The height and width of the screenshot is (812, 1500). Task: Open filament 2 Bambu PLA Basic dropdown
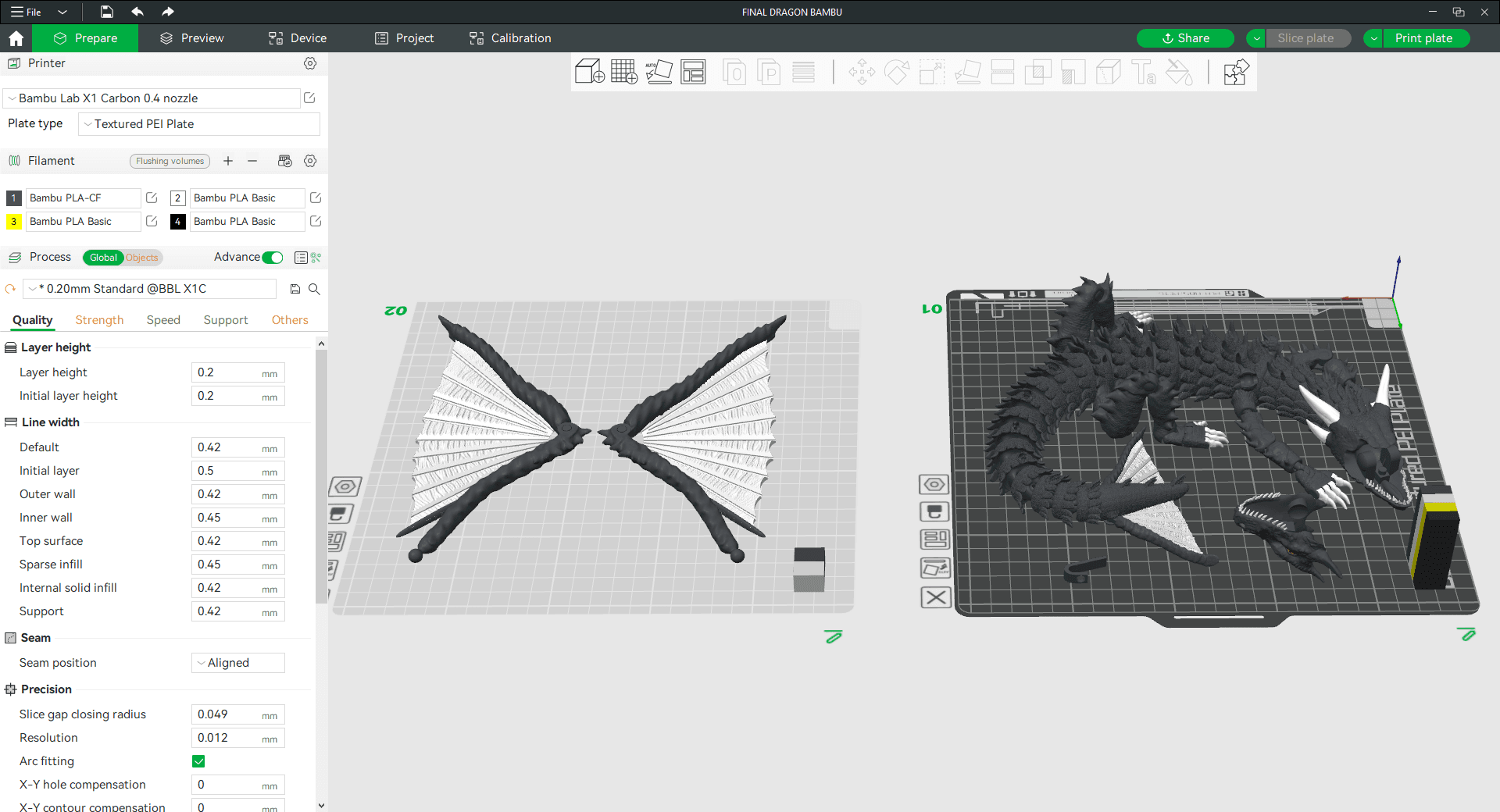(x=247, y=198)
